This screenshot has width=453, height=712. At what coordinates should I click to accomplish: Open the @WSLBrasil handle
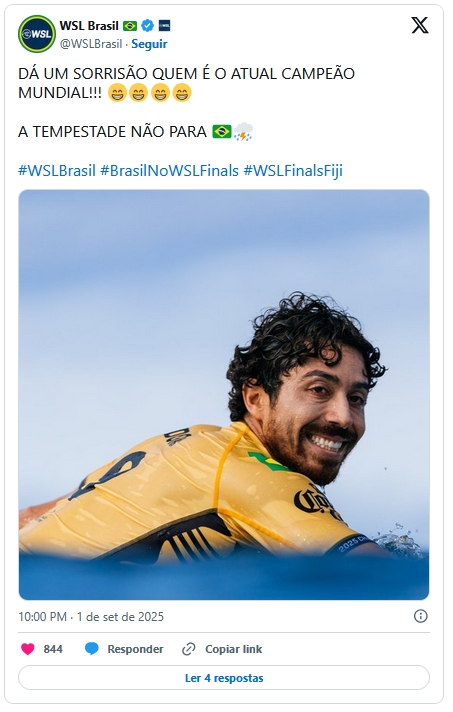coord(91,44)
